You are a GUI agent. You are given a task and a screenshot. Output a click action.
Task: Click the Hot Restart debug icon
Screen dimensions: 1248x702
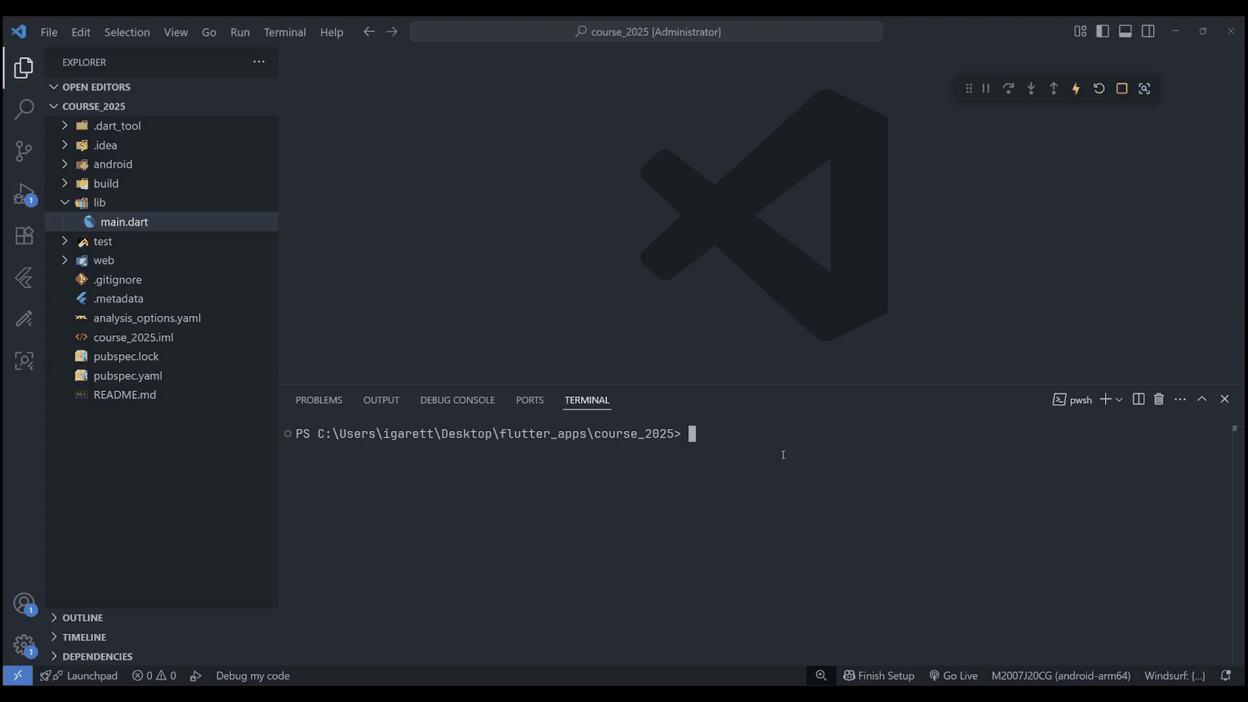[x=1099, y=88]
